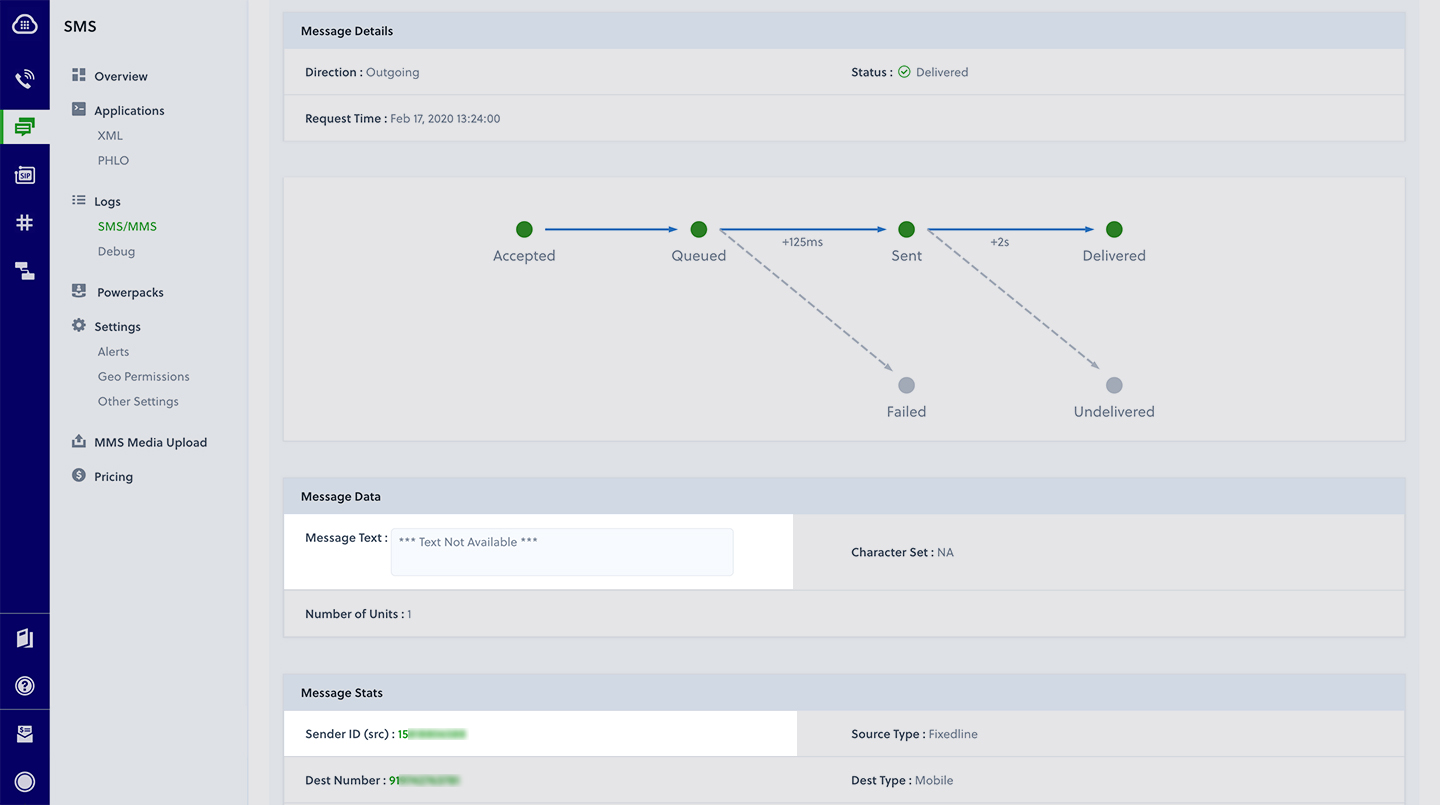Click the green Sender ID number link
Image resolution: width=1440 pixels, height=805 pixels.
pyautogui.click(x=432, y=734)
